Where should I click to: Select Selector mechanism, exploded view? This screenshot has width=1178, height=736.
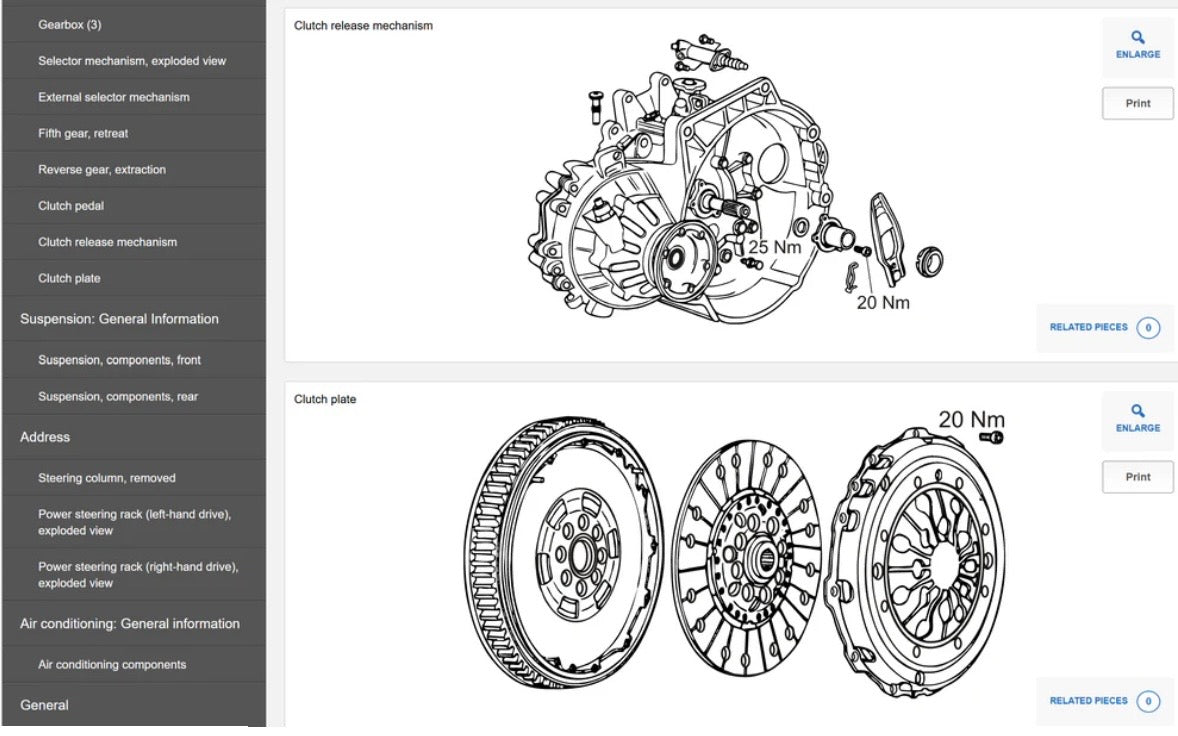[134, 61]
